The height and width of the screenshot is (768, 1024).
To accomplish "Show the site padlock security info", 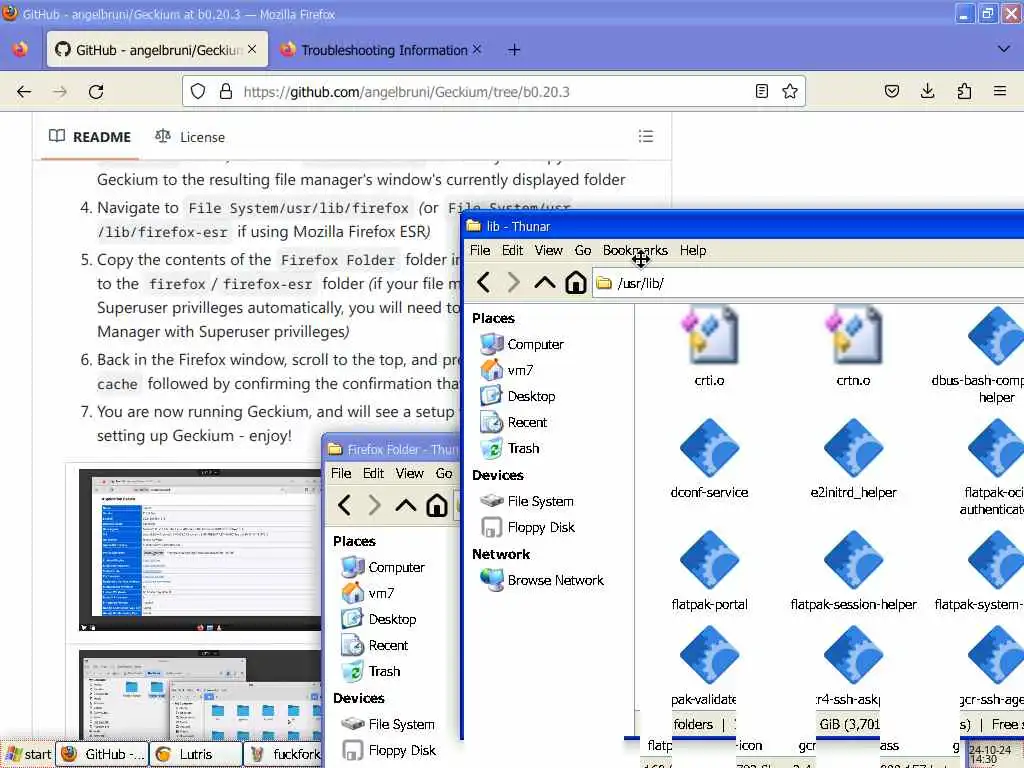I will (226, 91).
